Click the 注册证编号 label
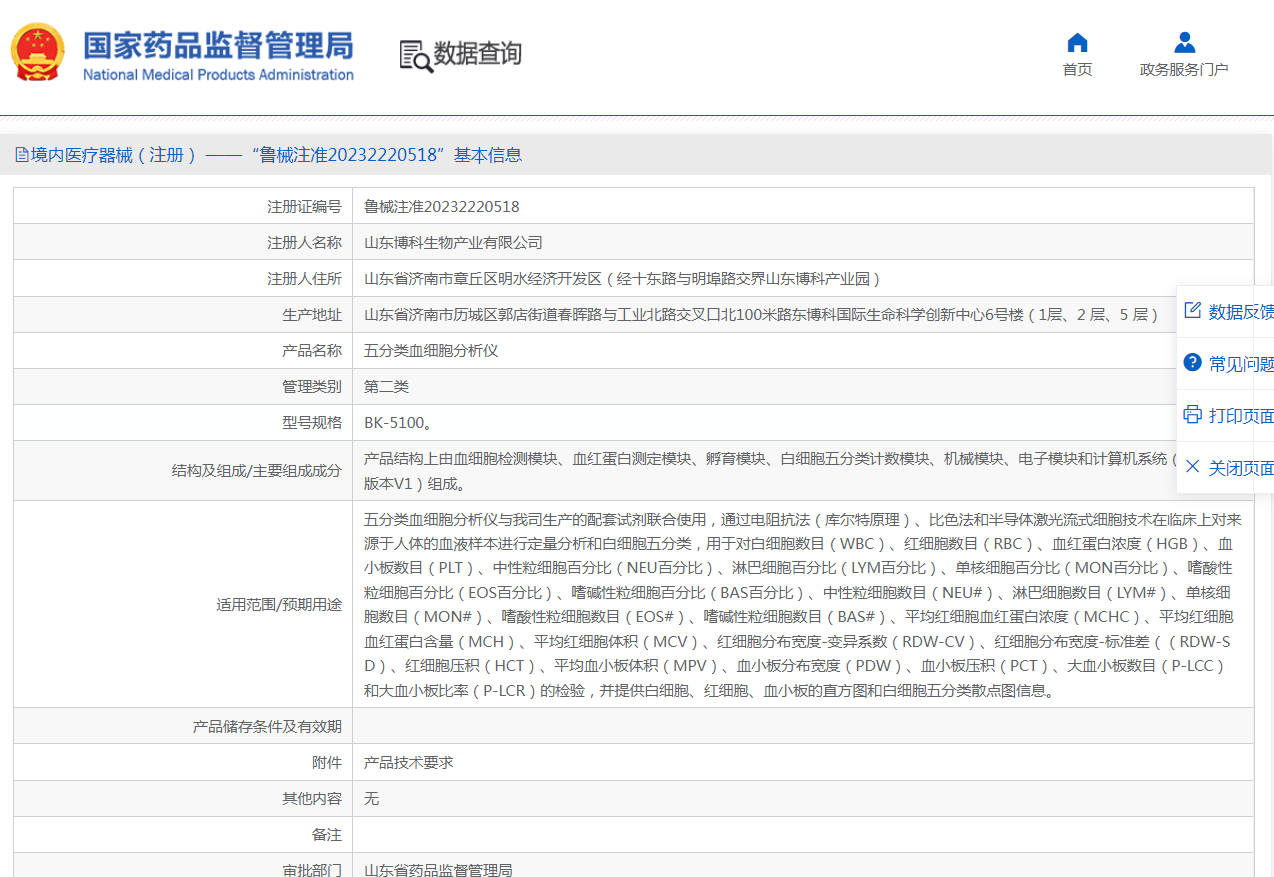The height and width of the screenshot is (877, 1274). pyautogui.click(x=304, y=207)
